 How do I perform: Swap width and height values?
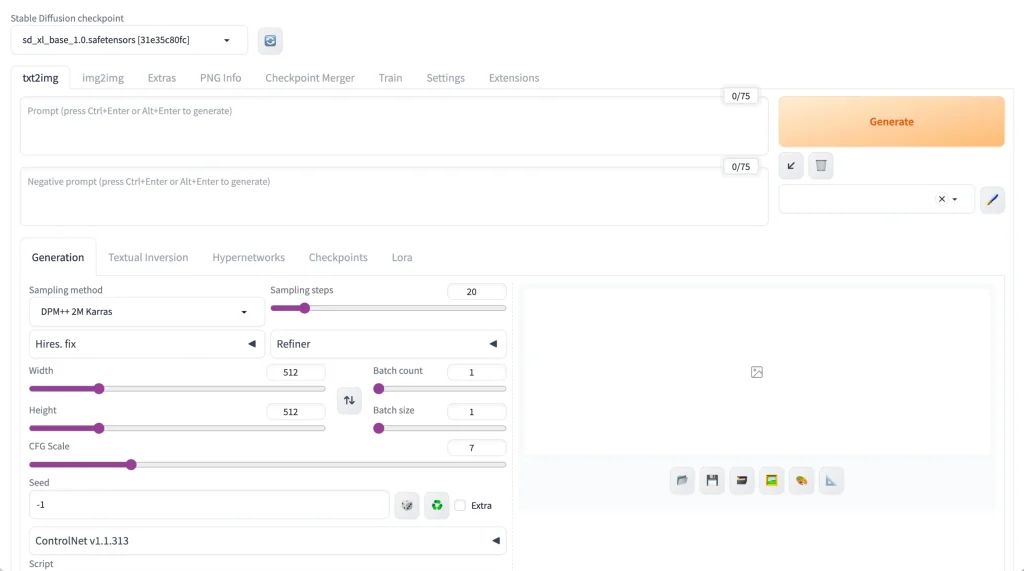pos(349,400)
